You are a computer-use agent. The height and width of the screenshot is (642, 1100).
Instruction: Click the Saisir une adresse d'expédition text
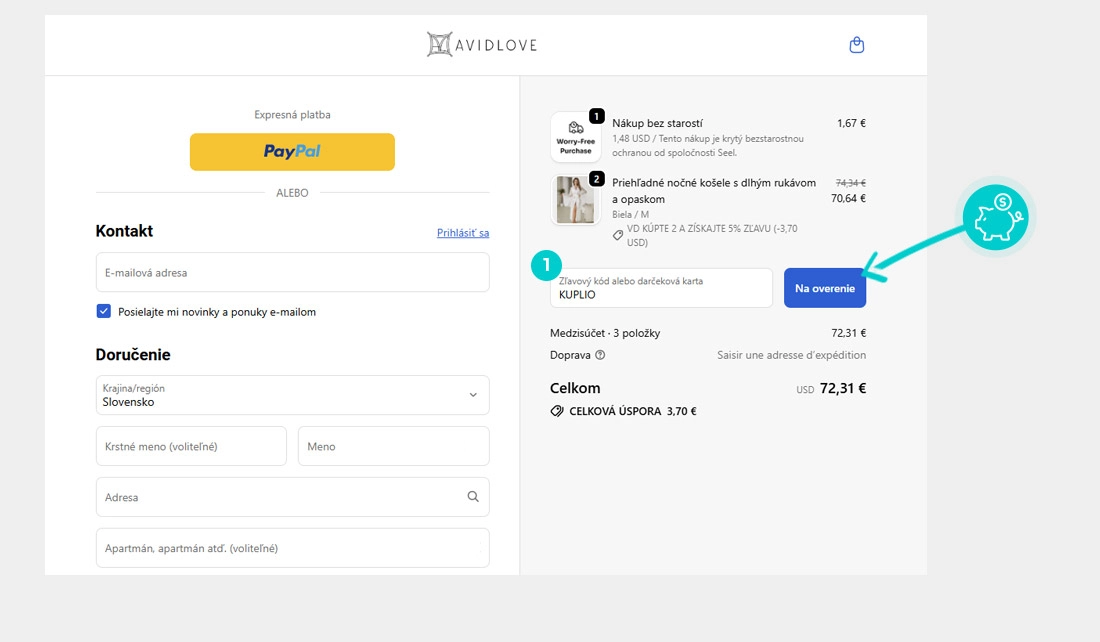(x=791, y=355)
